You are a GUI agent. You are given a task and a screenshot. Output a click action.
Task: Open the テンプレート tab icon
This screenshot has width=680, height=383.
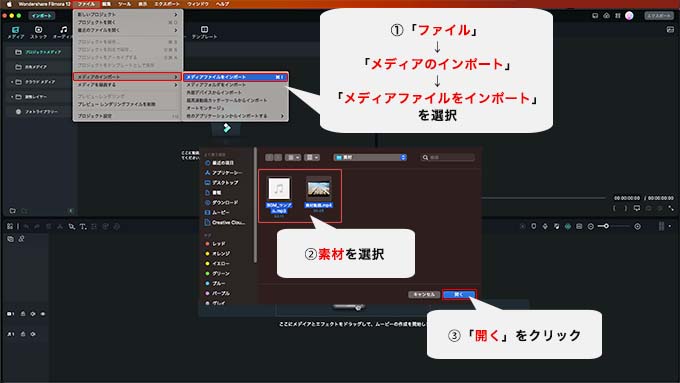pos(204,33)
